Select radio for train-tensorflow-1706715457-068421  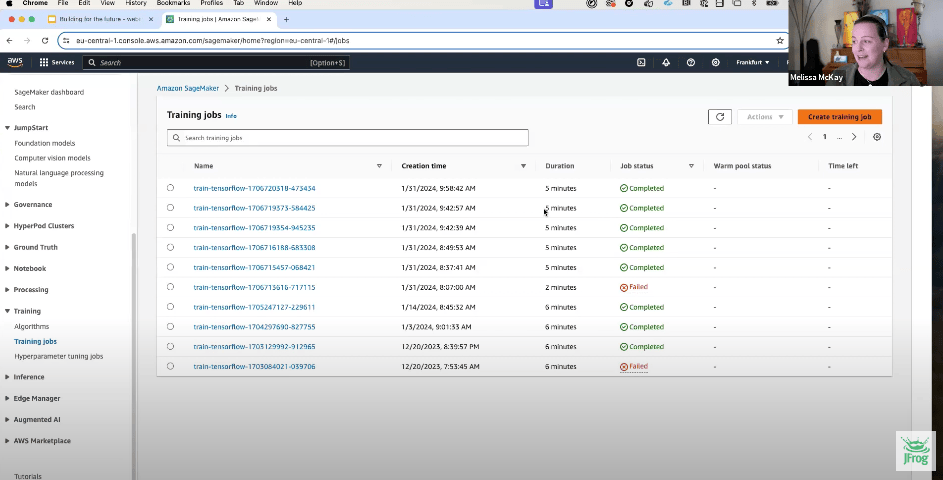point(170,267)
